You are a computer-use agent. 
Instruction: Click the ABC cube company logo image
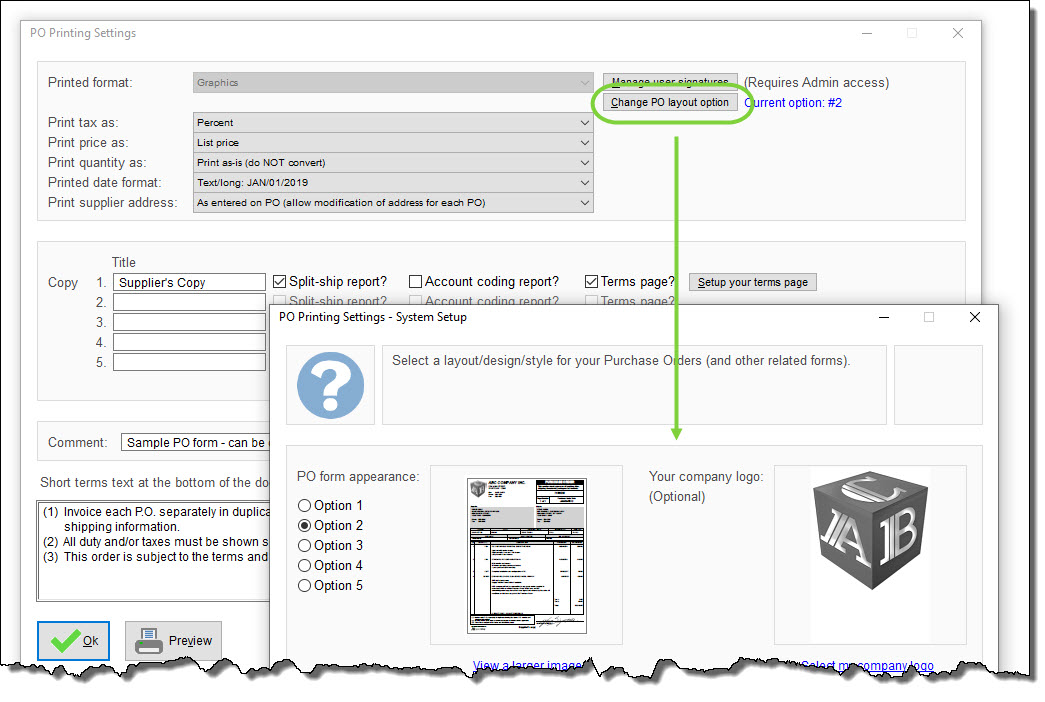[870, 554]
